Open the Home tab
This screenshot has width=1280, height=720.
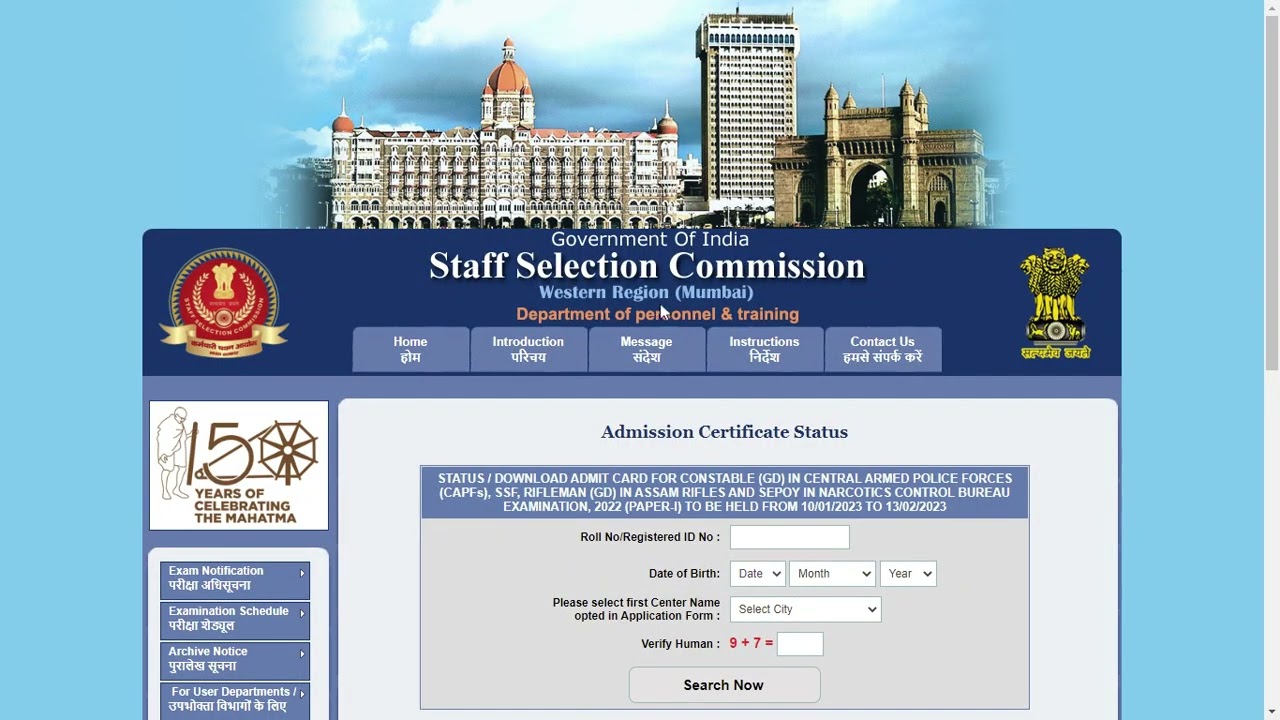tap(410, 349)
